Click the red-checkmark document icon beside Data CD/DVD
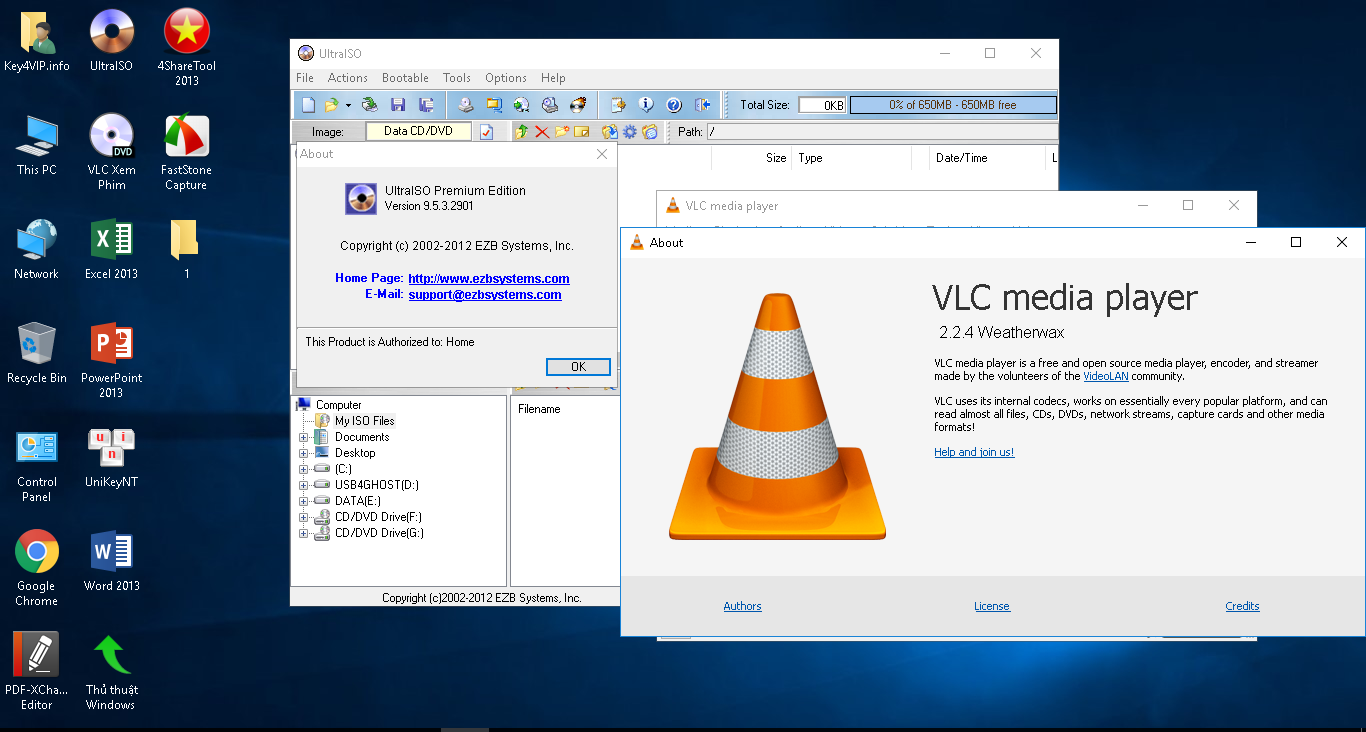This screenshot has width=1366, height=732. (486, 131)
